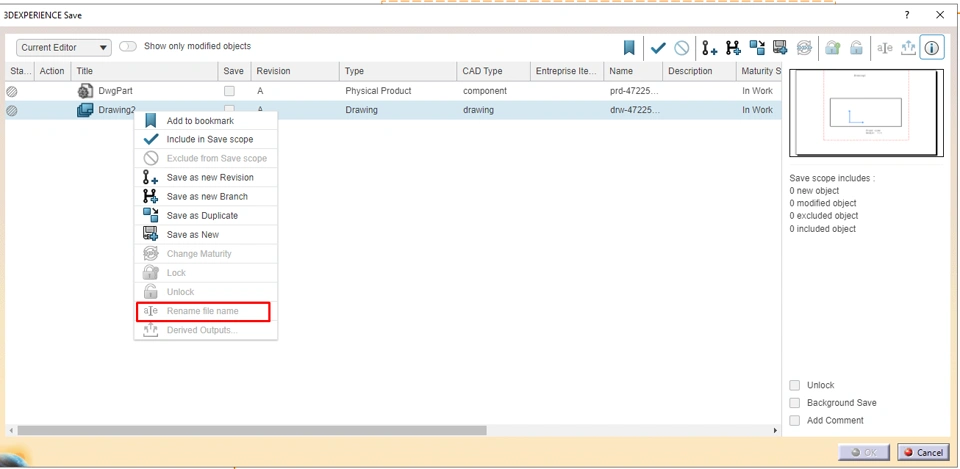Choose Include in Save scope menu entry
Image resolution: width=960 pixels, height=469 pixels.
[x=205, y=140]
